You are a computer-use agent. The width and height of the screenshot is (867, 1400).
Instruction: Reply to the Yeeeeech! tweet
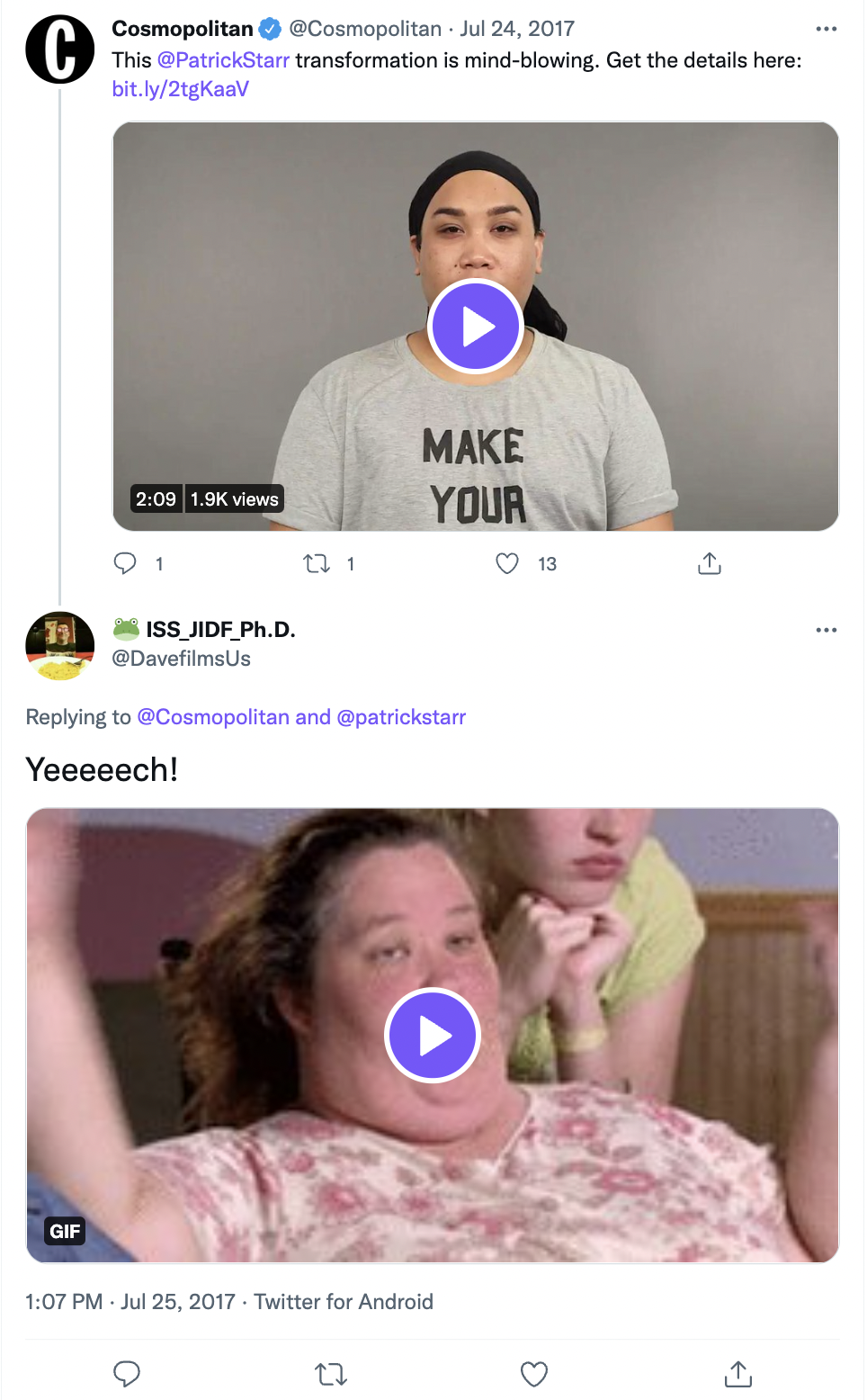[127, 1374]
